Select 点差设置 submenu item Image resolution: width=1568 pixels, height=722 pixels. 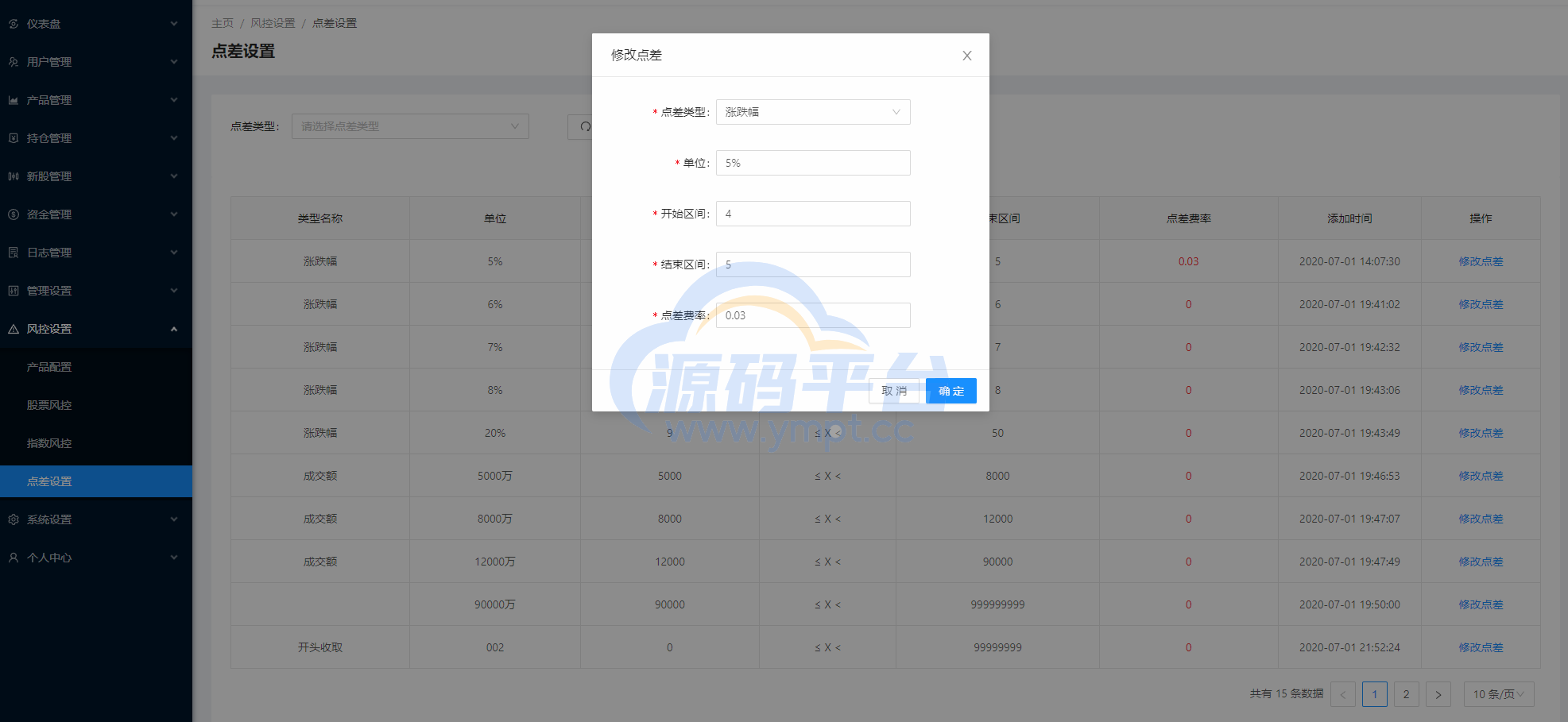pyautogui.click(x=96, y=481)
